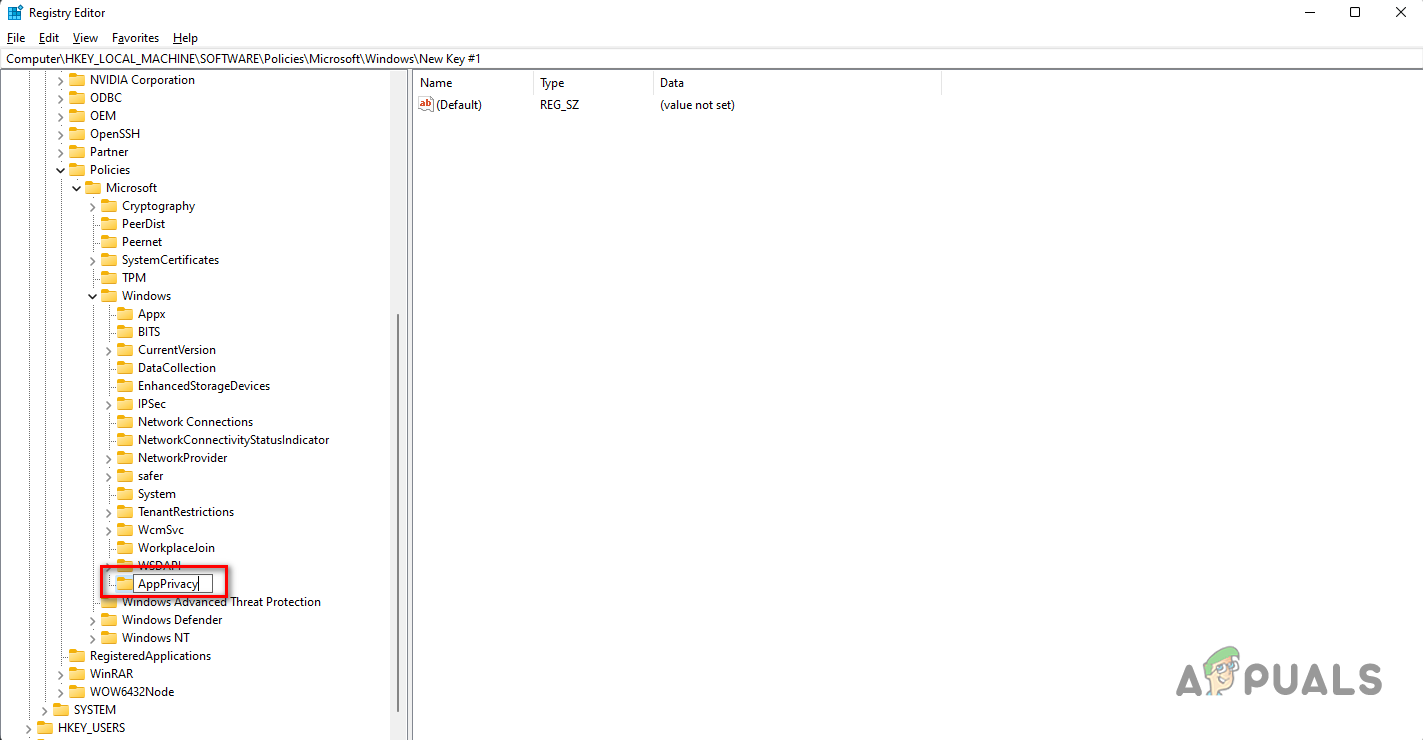Open the Favorites menu

135,38
